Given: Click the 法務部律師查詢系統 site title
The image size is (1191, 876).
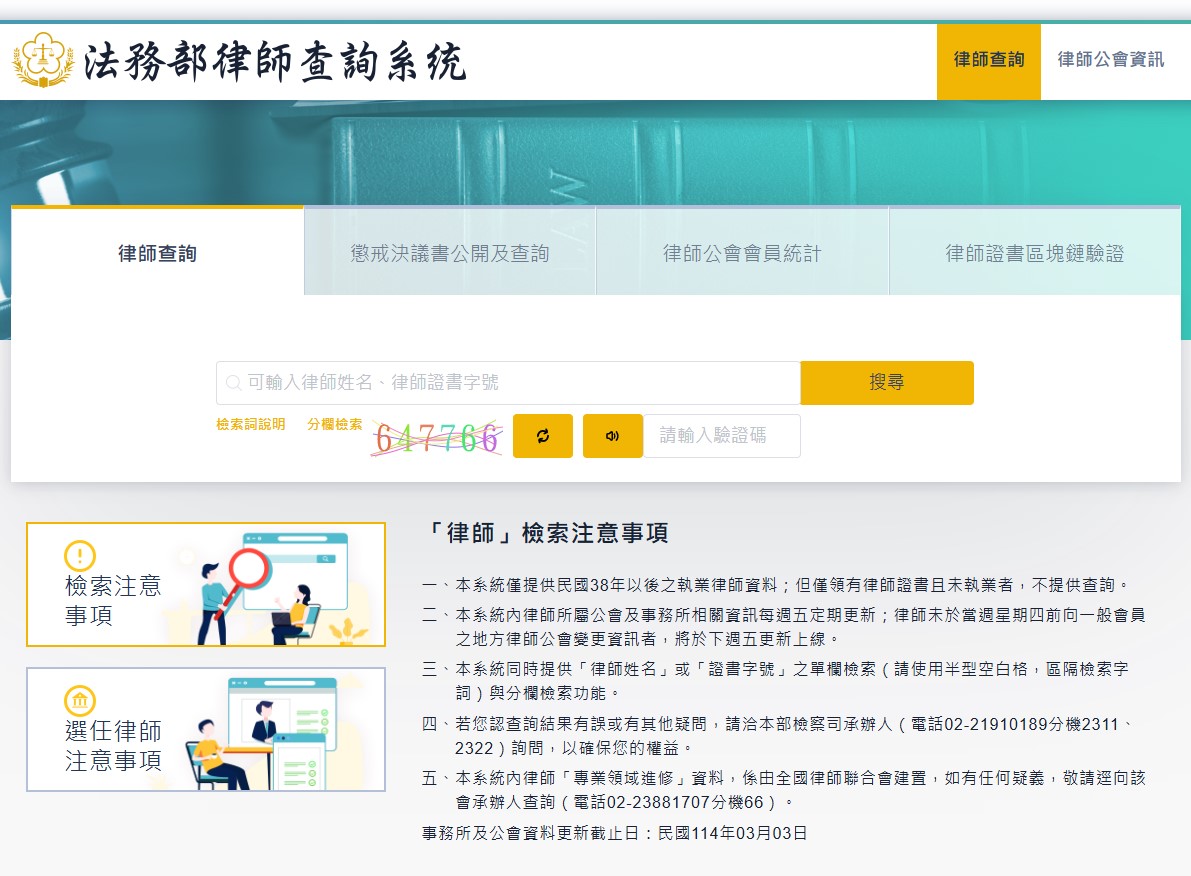Looking at the screenshot, I should (x=275, y=62).
